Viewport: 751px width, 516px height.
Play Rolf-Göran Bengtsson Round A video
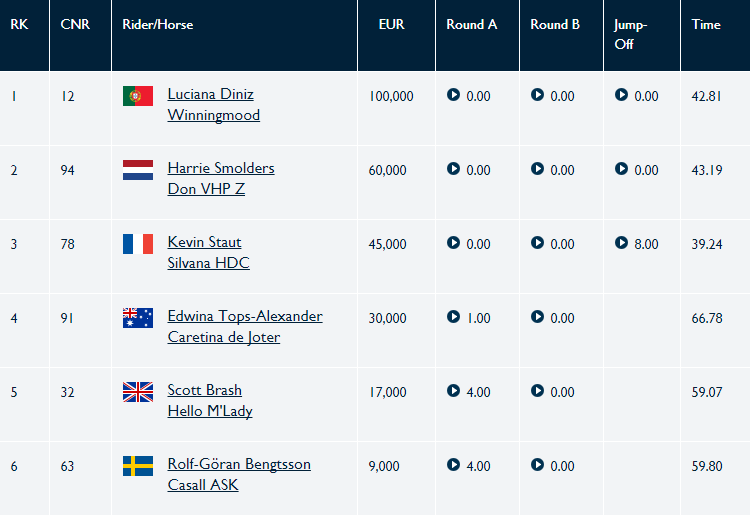pyautogui.click(x=453, y=465)
